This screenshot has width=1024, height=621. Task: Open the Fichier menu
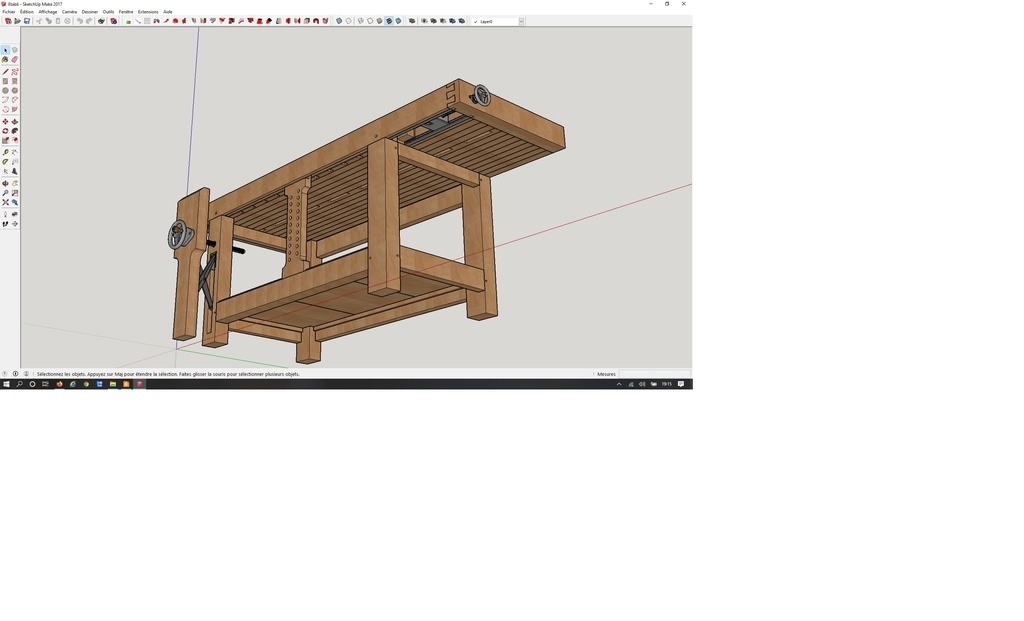[9, 12]
